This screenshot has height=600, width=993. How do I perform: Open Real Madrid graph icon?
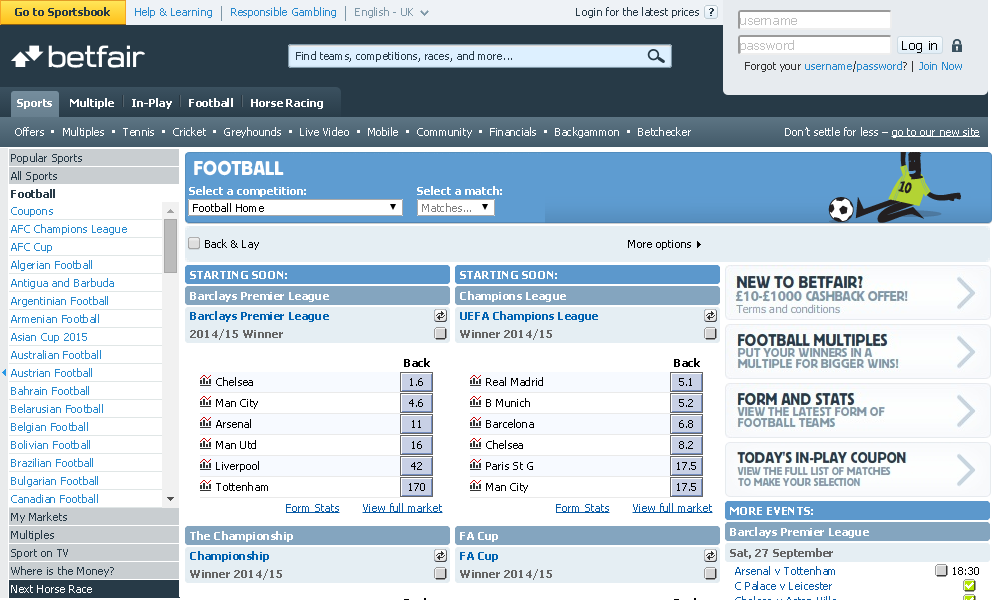[x=475, y=381]
